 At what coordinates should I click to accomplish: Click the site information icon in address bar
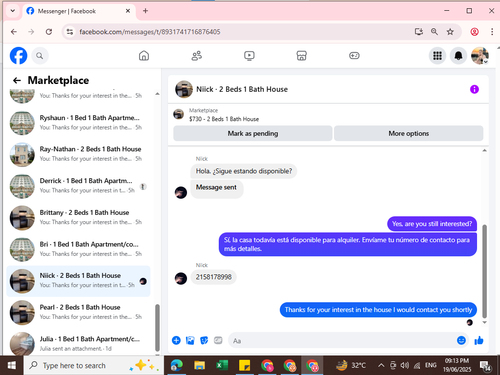coord(70,32)
